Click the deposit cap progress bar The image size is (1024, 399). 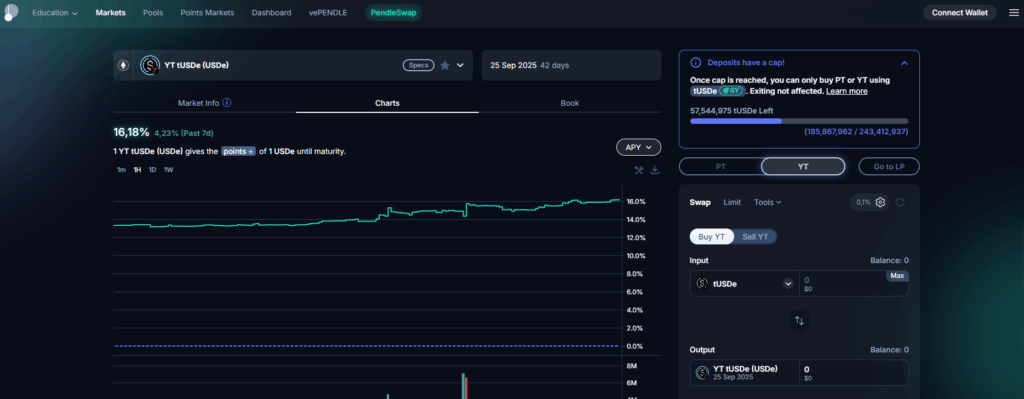[799, 121]
